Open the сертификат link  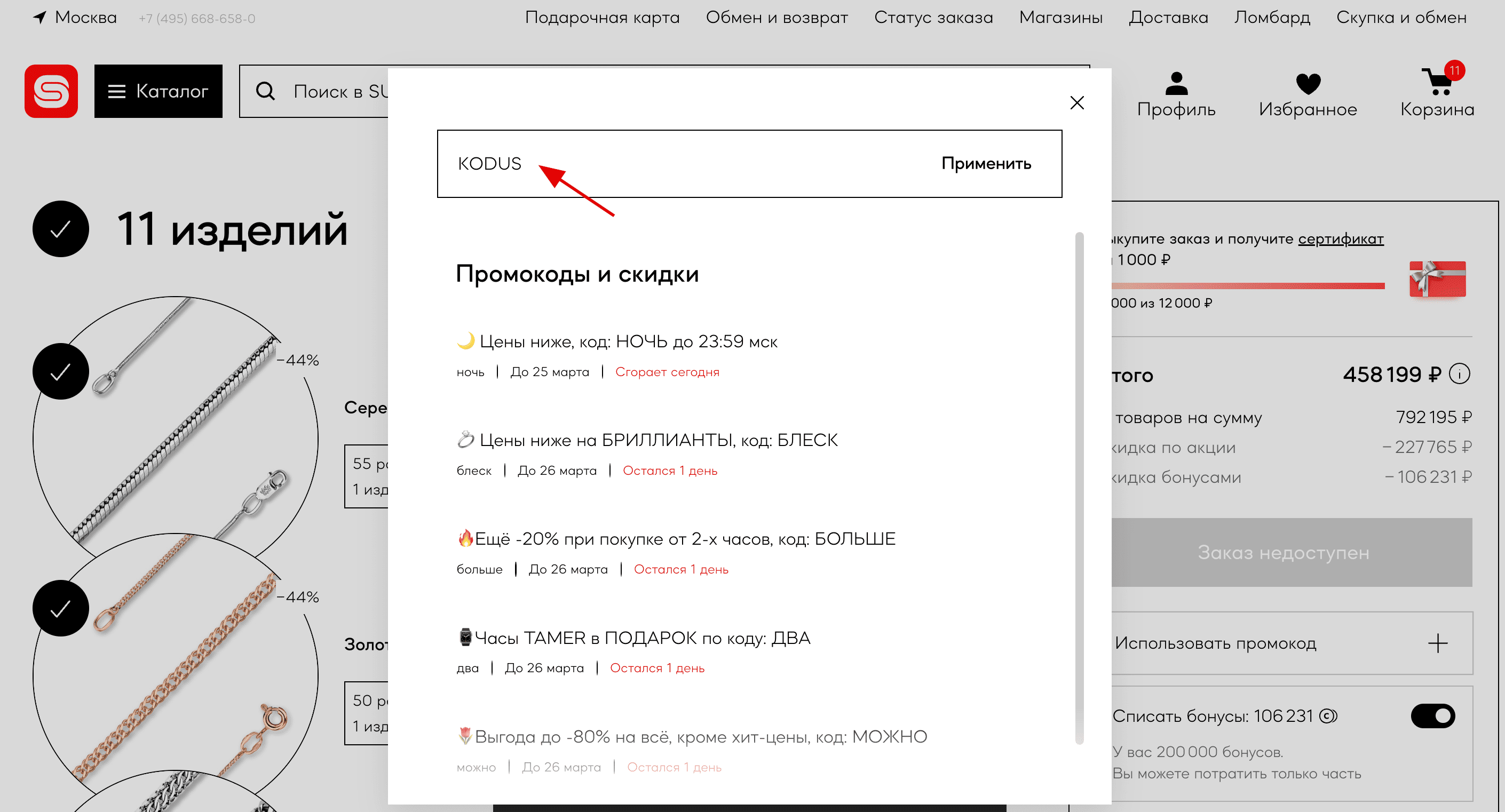[1341, 238]
